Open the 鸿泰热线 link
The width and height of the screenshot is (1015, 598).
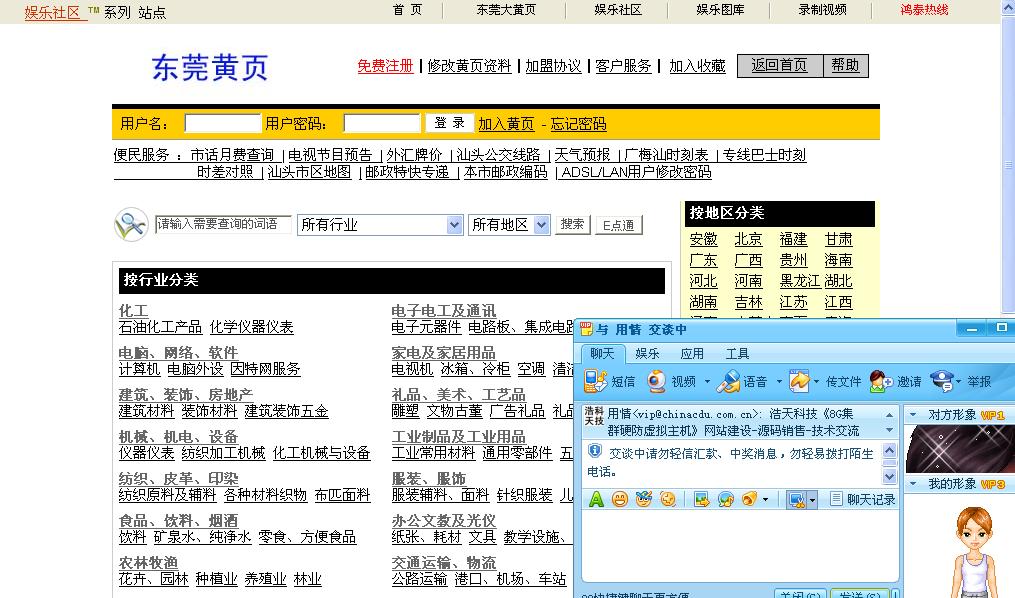(924, 10)
